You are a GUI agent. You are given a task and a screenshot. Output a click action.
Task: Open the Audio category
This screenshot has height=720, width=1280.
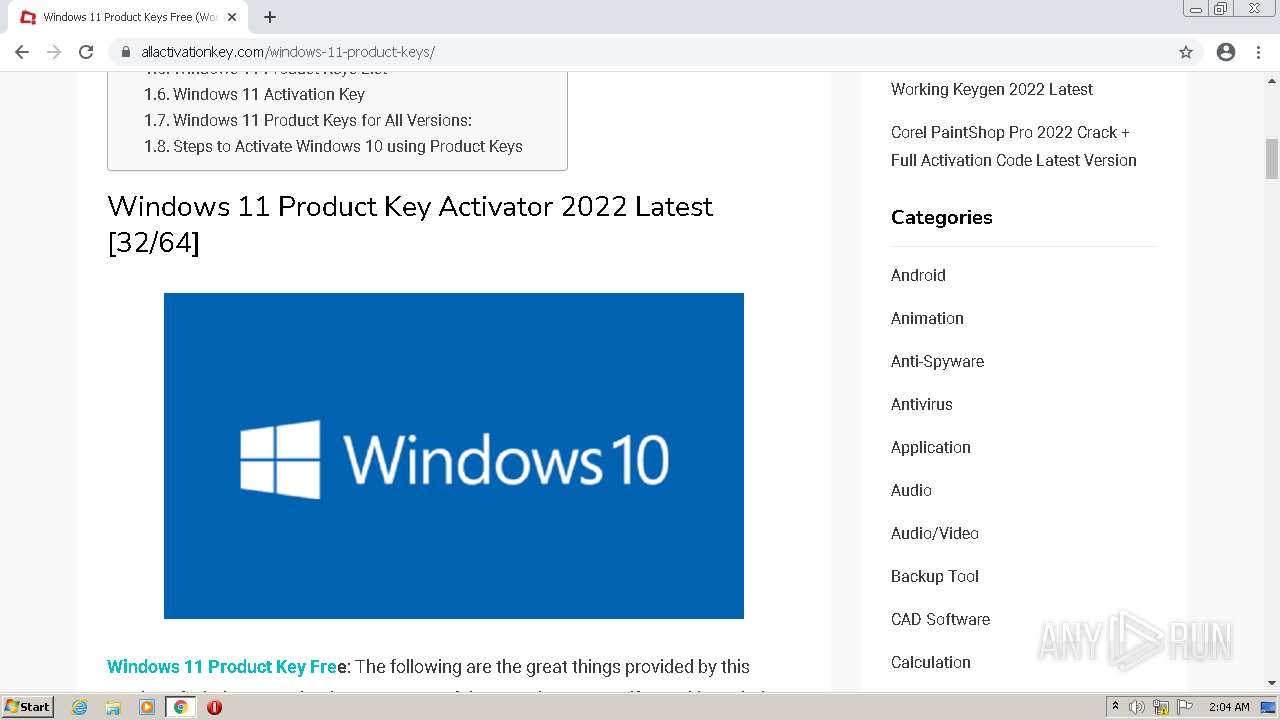coord(911,490)
